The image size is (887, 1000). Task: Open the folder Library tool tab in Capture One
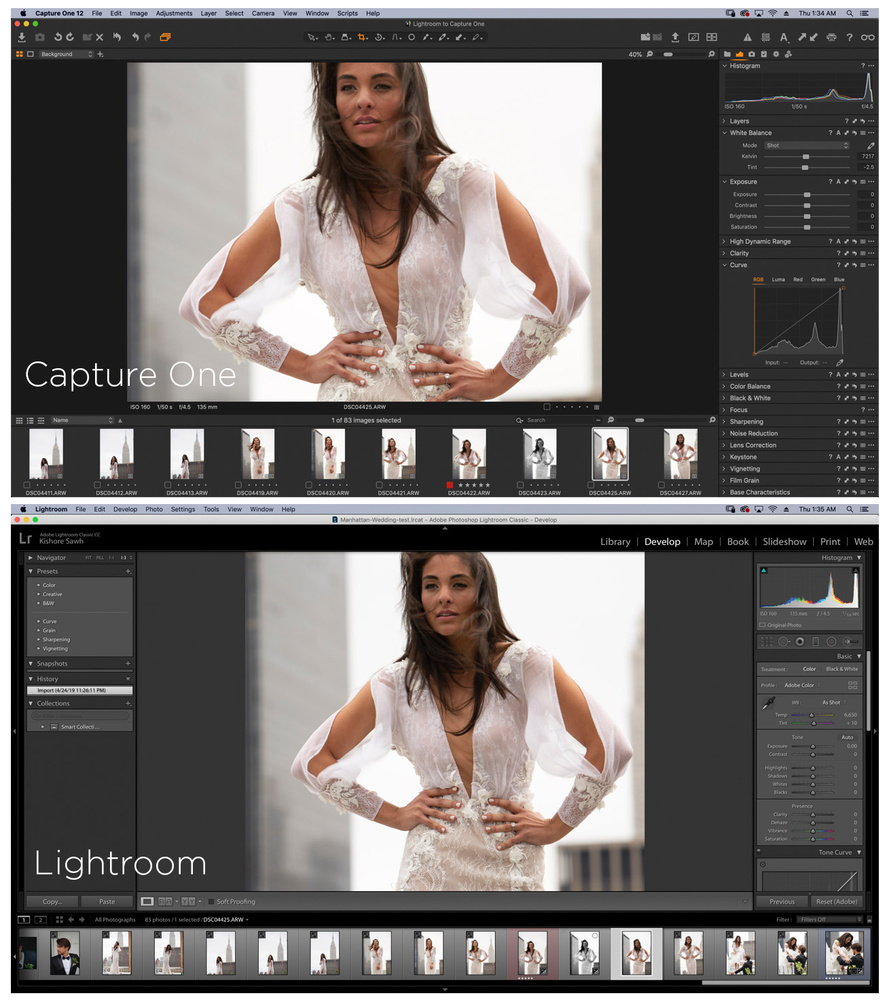(727, 54)
